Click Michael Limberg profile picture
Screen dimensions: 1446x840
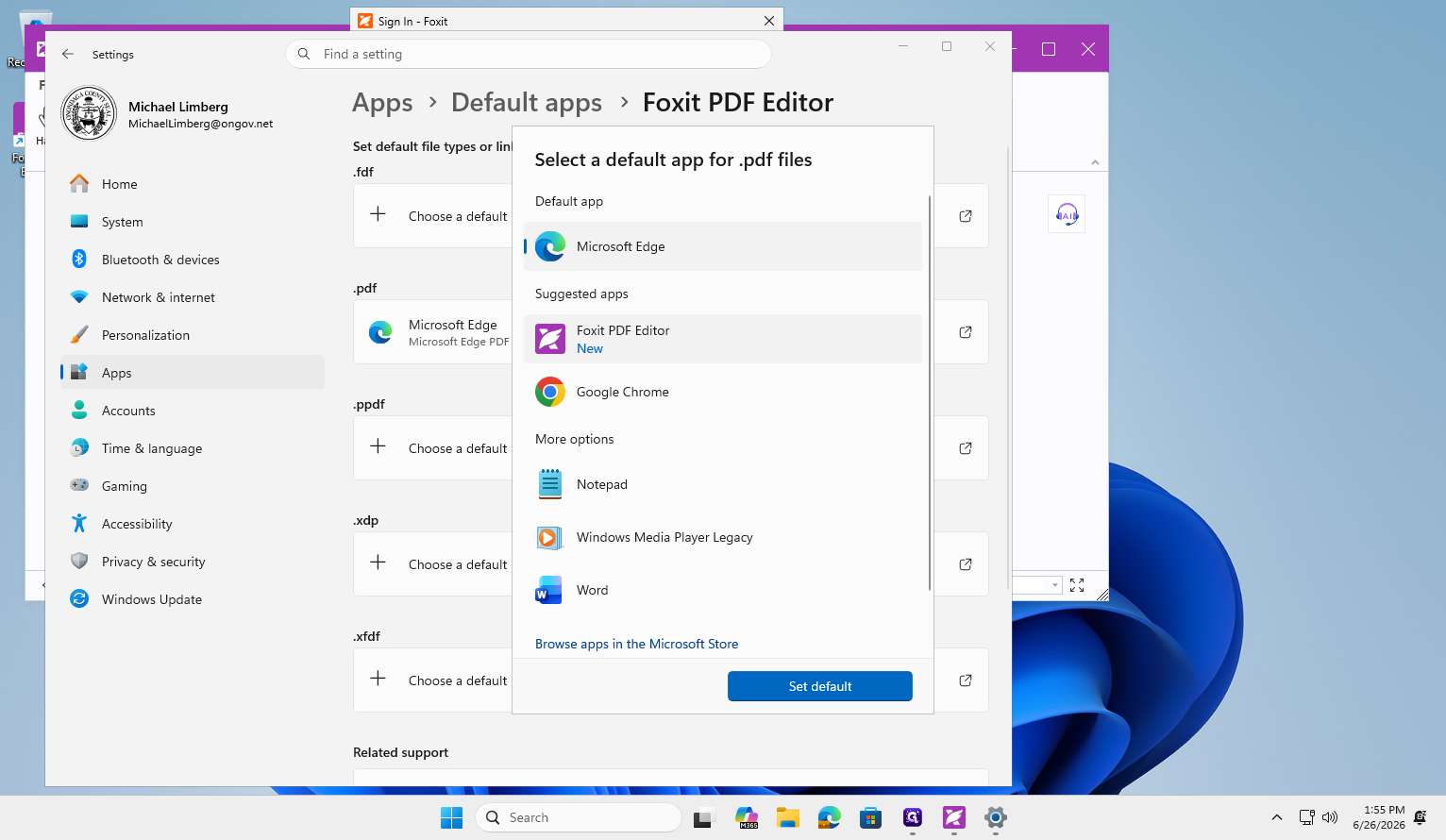pyautogui.click(x=89, y=113)
